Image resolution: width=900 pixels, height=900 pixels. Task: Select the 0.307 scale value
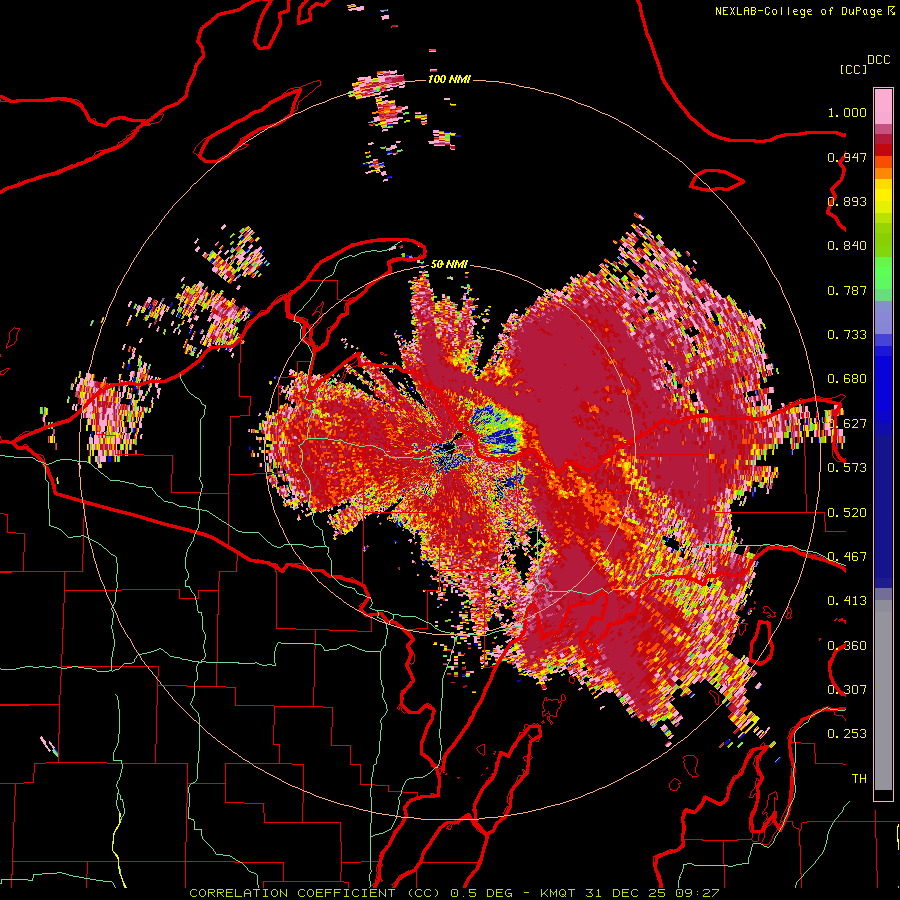pyautogui.click(x=847, y=690)
